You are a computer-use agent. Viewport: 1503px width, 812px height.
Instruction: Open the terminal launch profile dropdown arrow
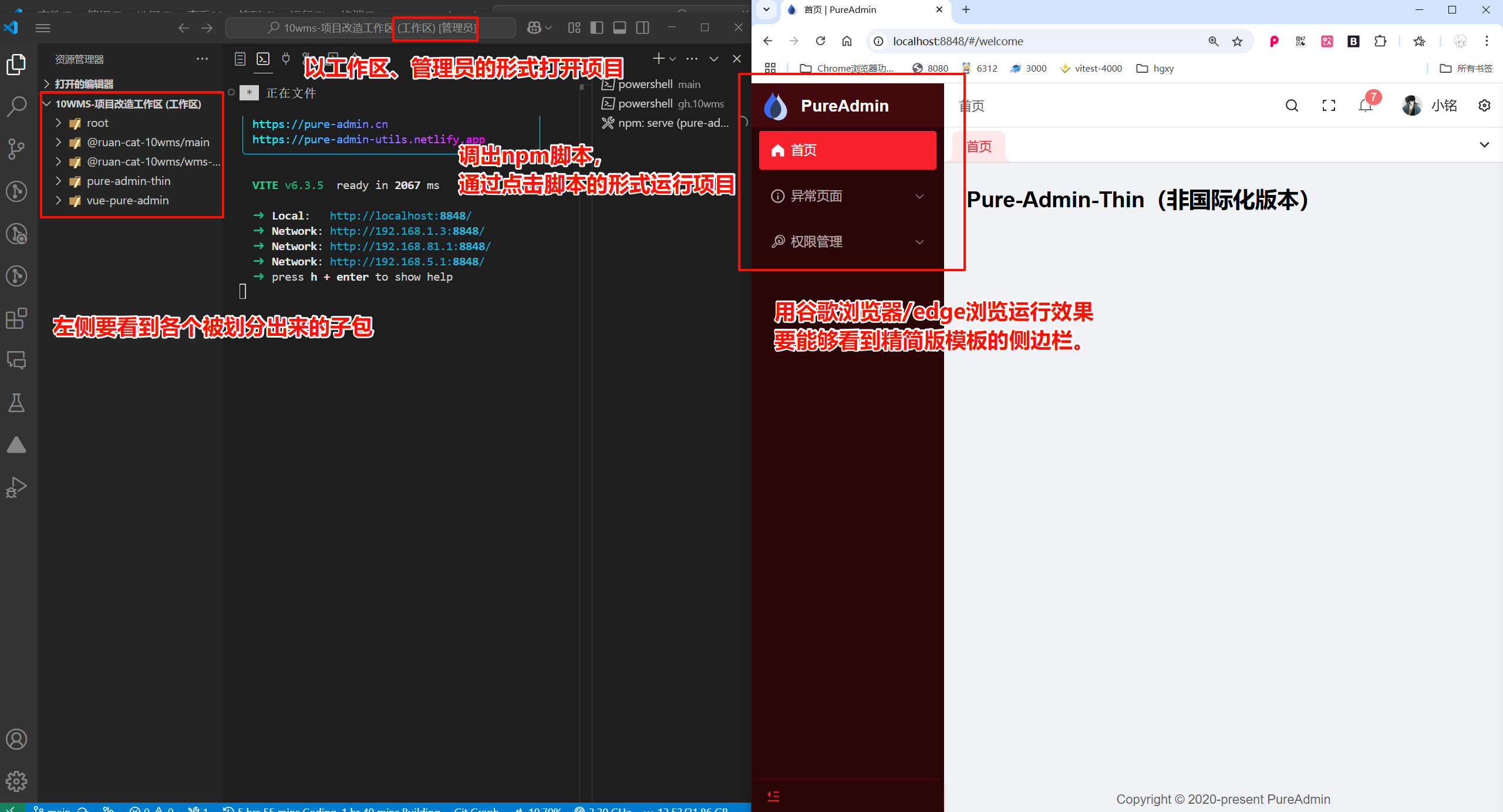point(673,59)
